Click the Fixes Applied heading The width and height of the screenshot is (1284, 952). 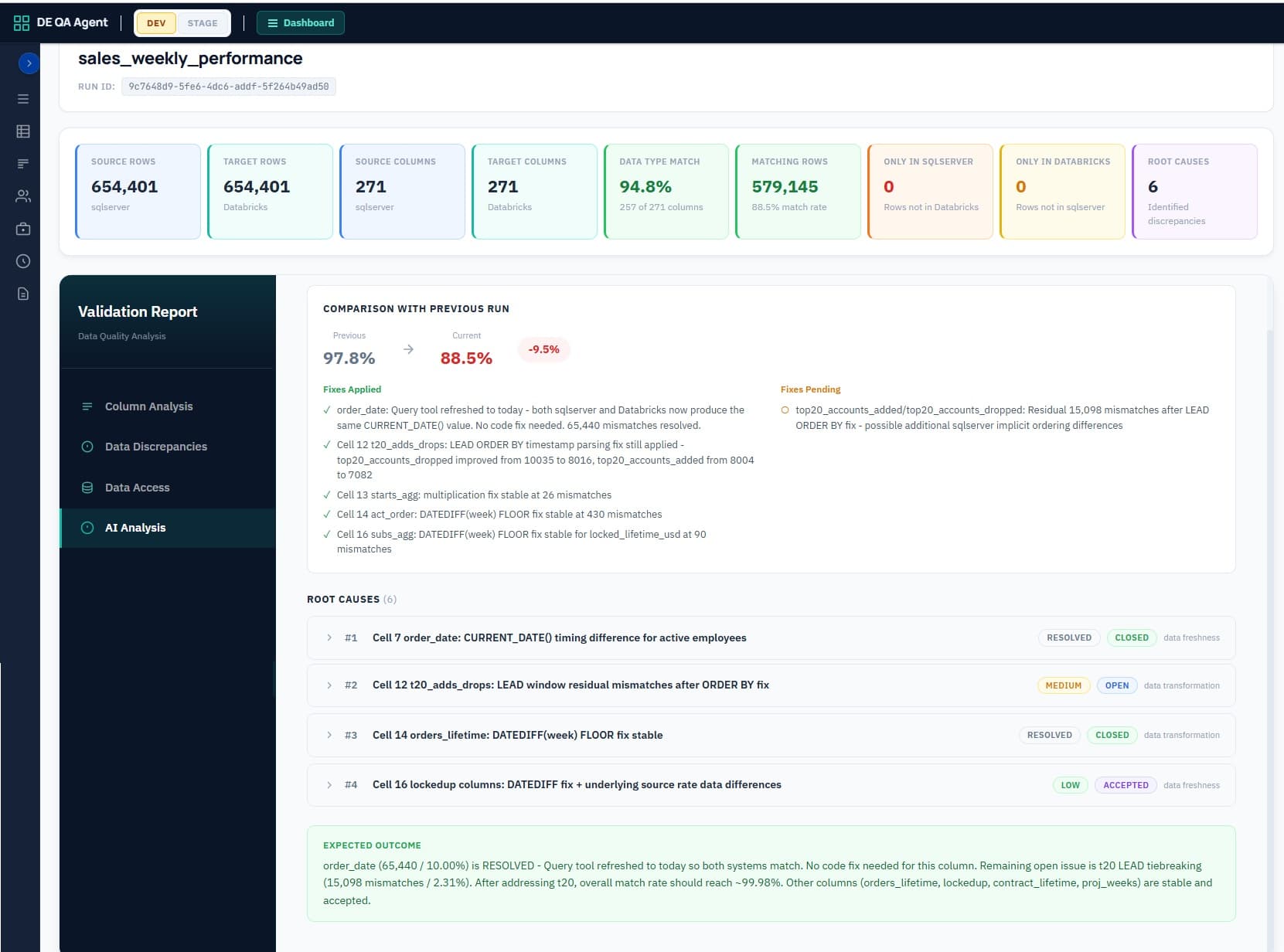[353, 389]
